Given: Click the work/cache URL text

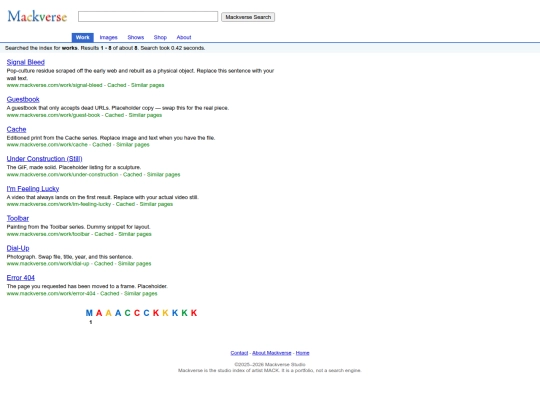Looking at the screenshot, I should click(x=47, y=145).
